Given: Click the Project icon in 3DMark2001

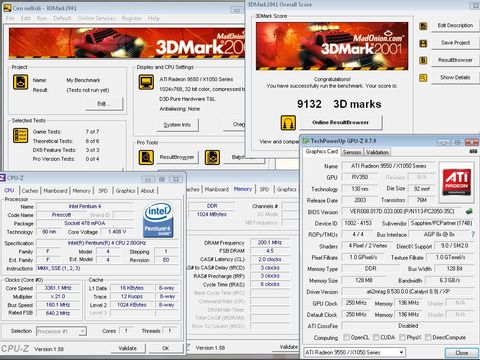Looking at the screenshot, I should 20,82.
